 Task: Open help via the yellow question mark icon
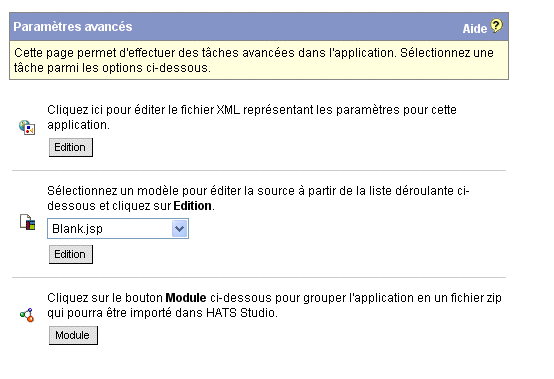(496, 25)
